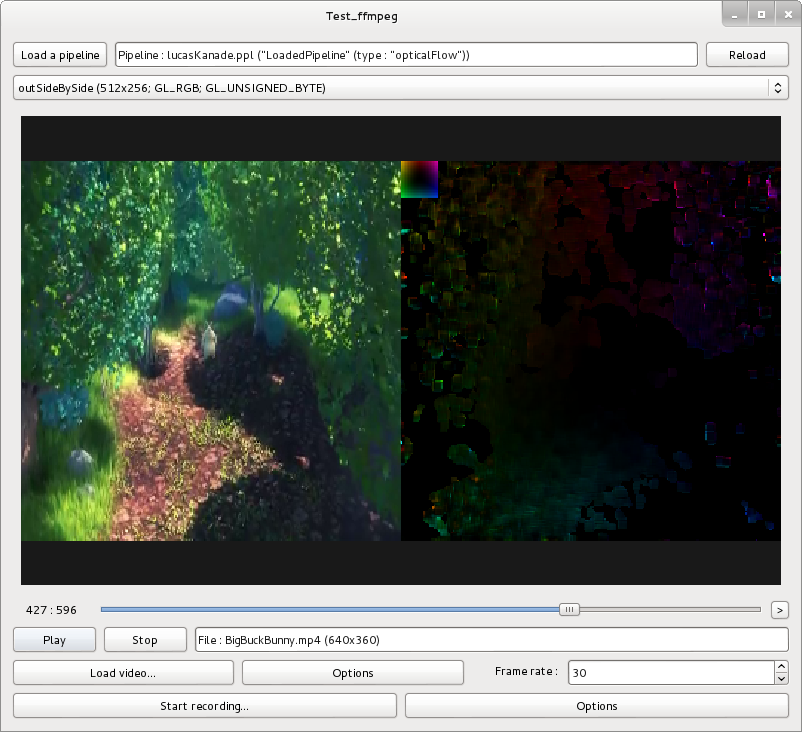Click Start recording button
Screen dimensions: 802x732
point(204,706)
